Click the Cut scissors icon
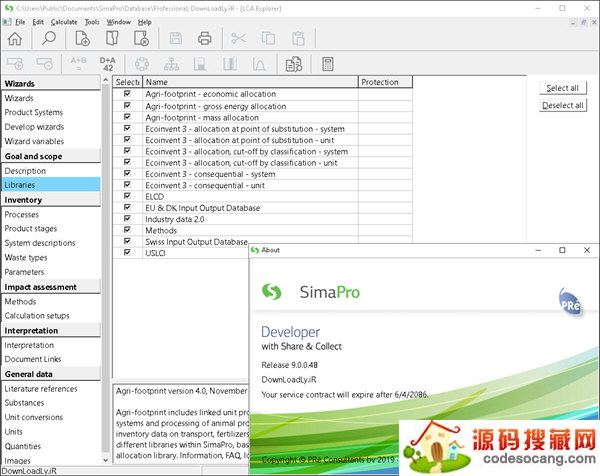Image resolution: width=600 pixels, height=476 pixels. tap(239, 38)
